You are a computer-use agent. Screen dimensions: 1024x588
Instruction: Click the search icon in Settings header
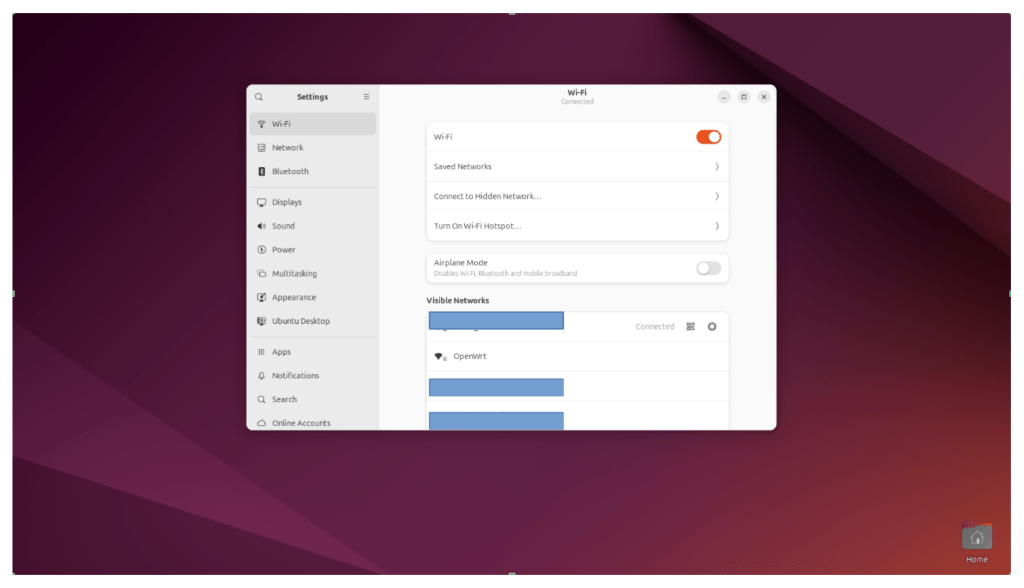259,97
